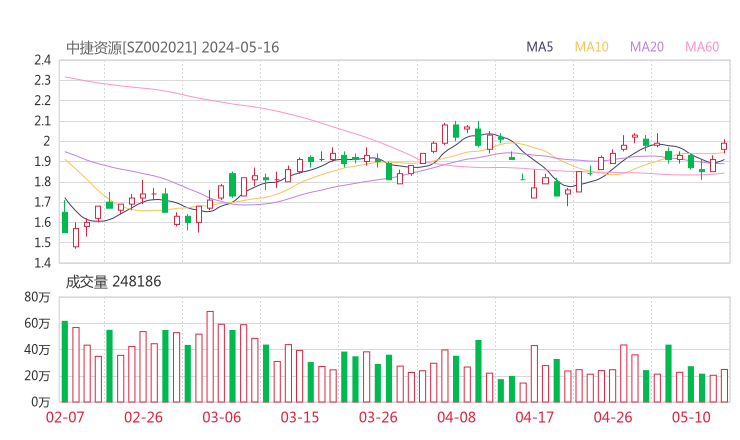Click the MA10 legend label
This screenshot has height=440, width=740.
(591, 47)
